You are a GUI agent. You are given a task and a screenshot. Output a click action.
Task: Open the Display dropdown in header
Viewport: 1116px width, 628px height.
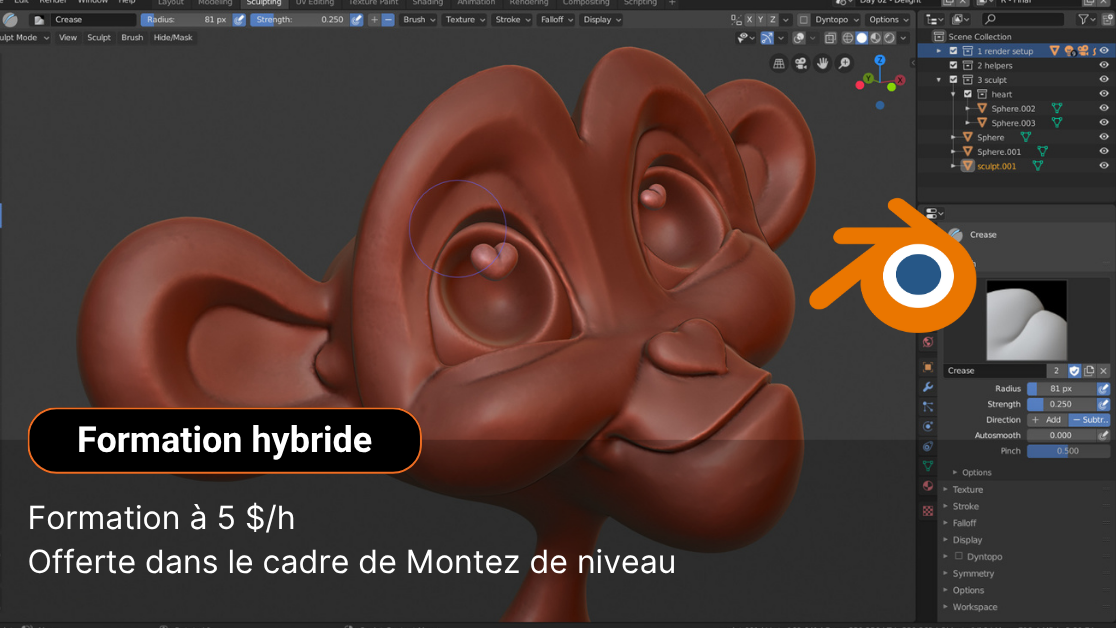tap(601, 20)
